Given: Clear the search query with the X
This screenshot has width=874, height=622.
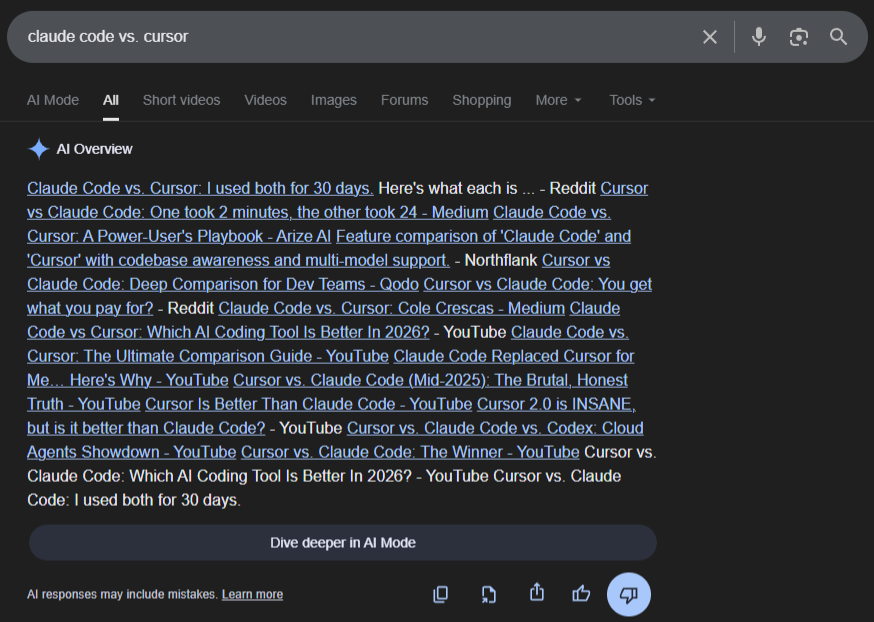Looking at the screenshot, I should [x=710, y=36].
